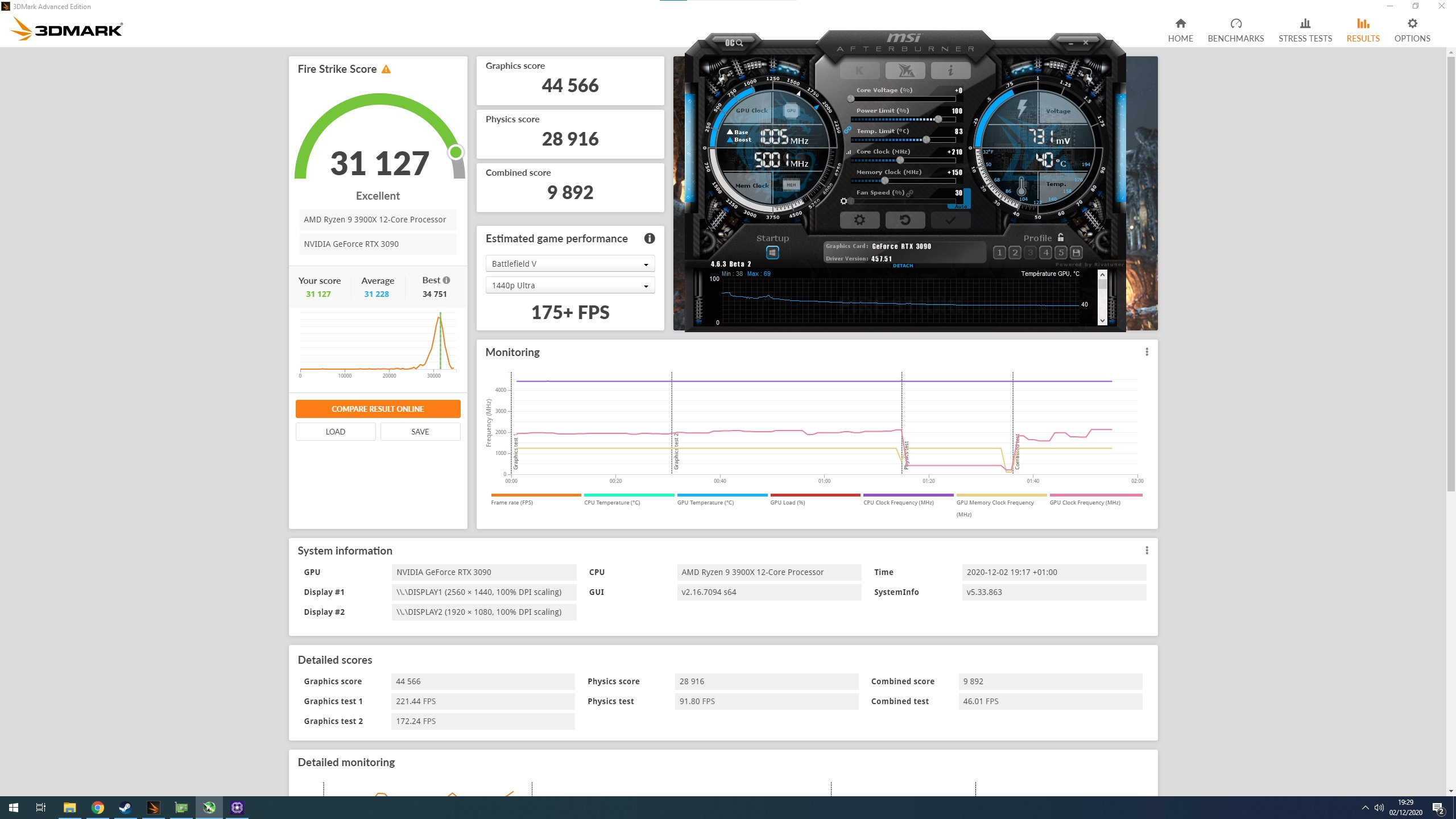This screenshot has height=819, width=1456.
Task: Toggle the Windows Startup button in Afterburner
Action: point(772,253)
